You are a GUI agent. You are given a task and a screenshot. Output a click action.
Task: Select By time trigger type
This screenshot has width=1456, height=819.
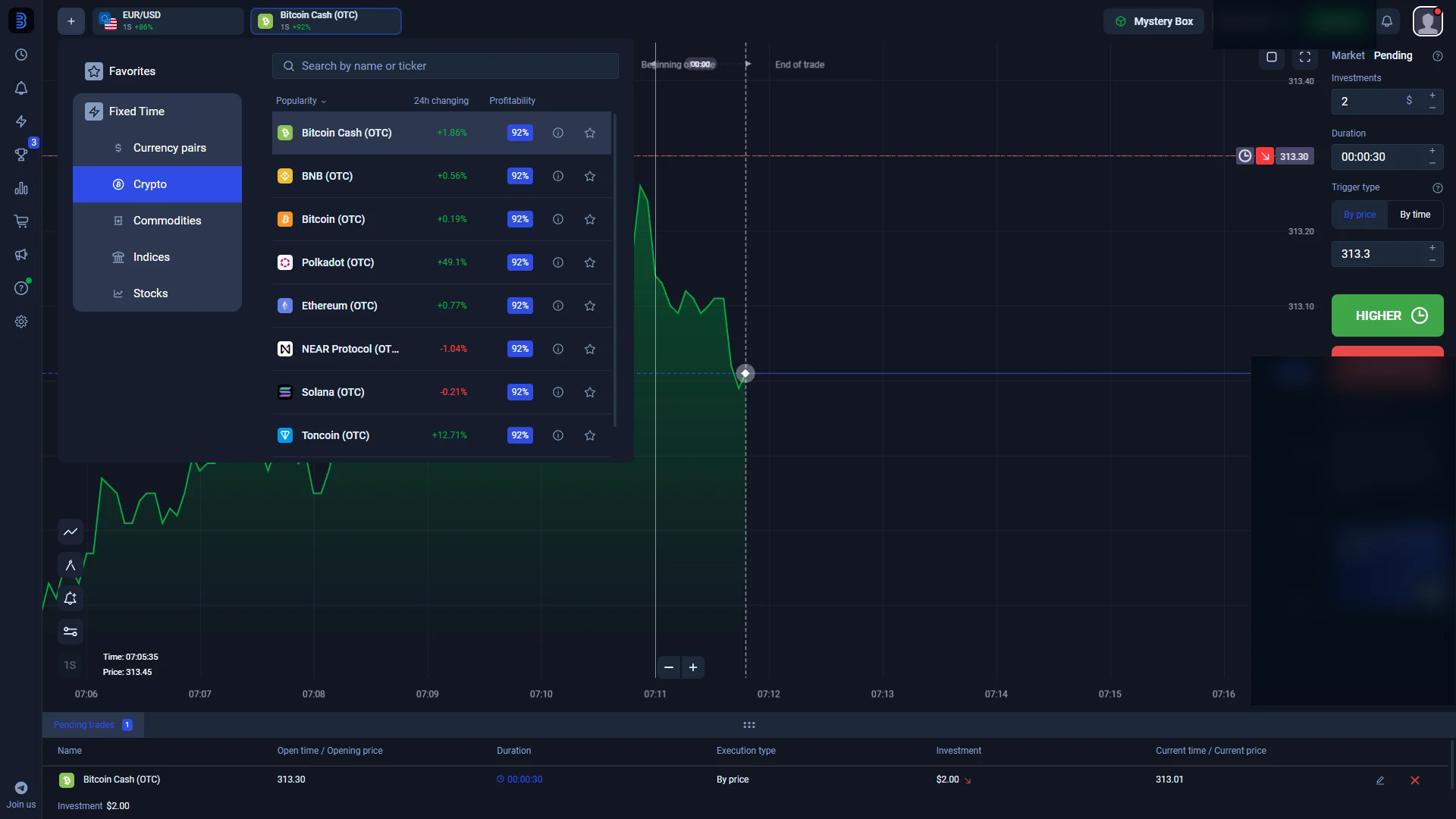click(x=1415, y=215)
